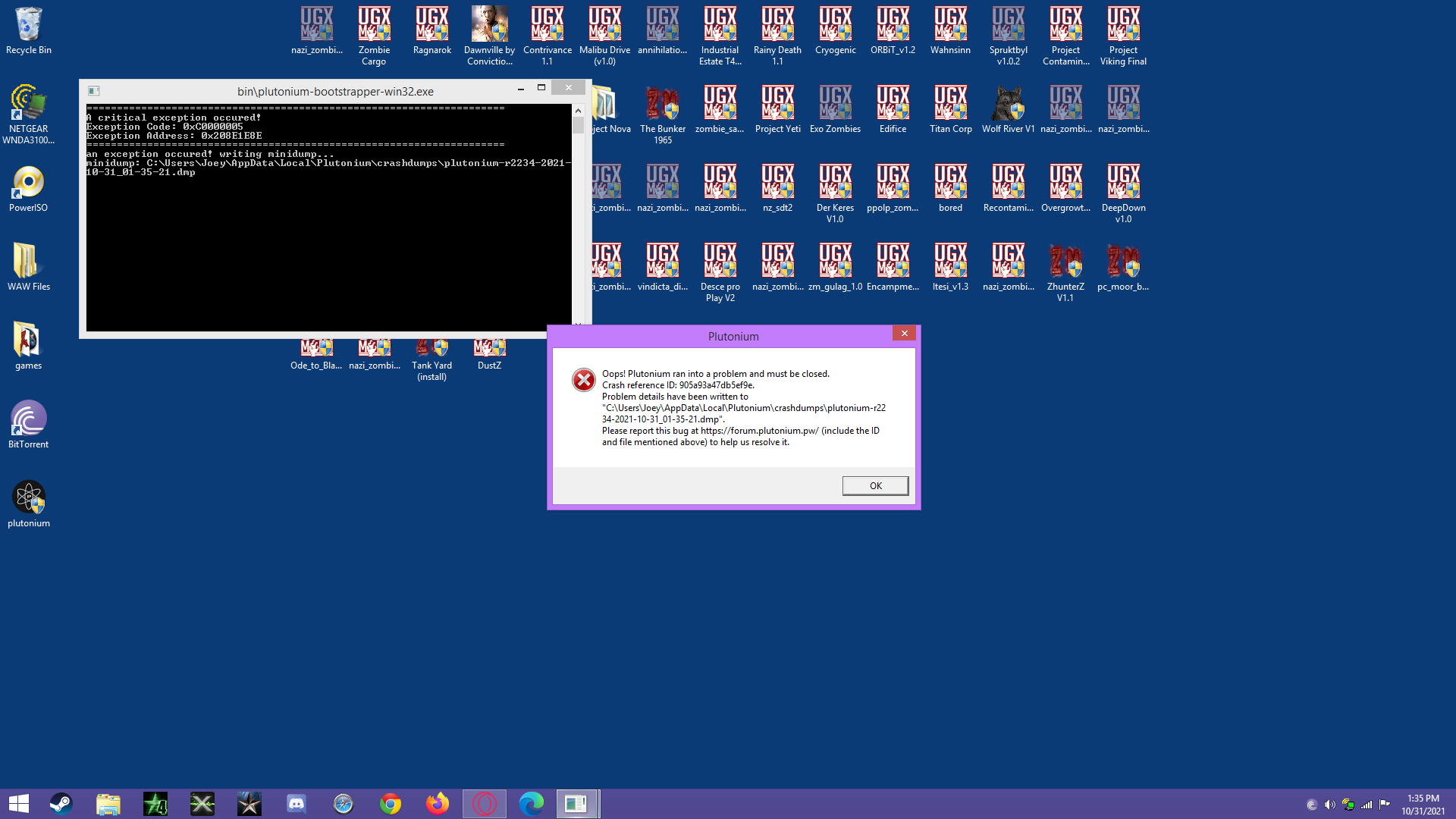Open Opera from the taskbar
Viewport: 1456px width, 819px height.
(485, 804)
